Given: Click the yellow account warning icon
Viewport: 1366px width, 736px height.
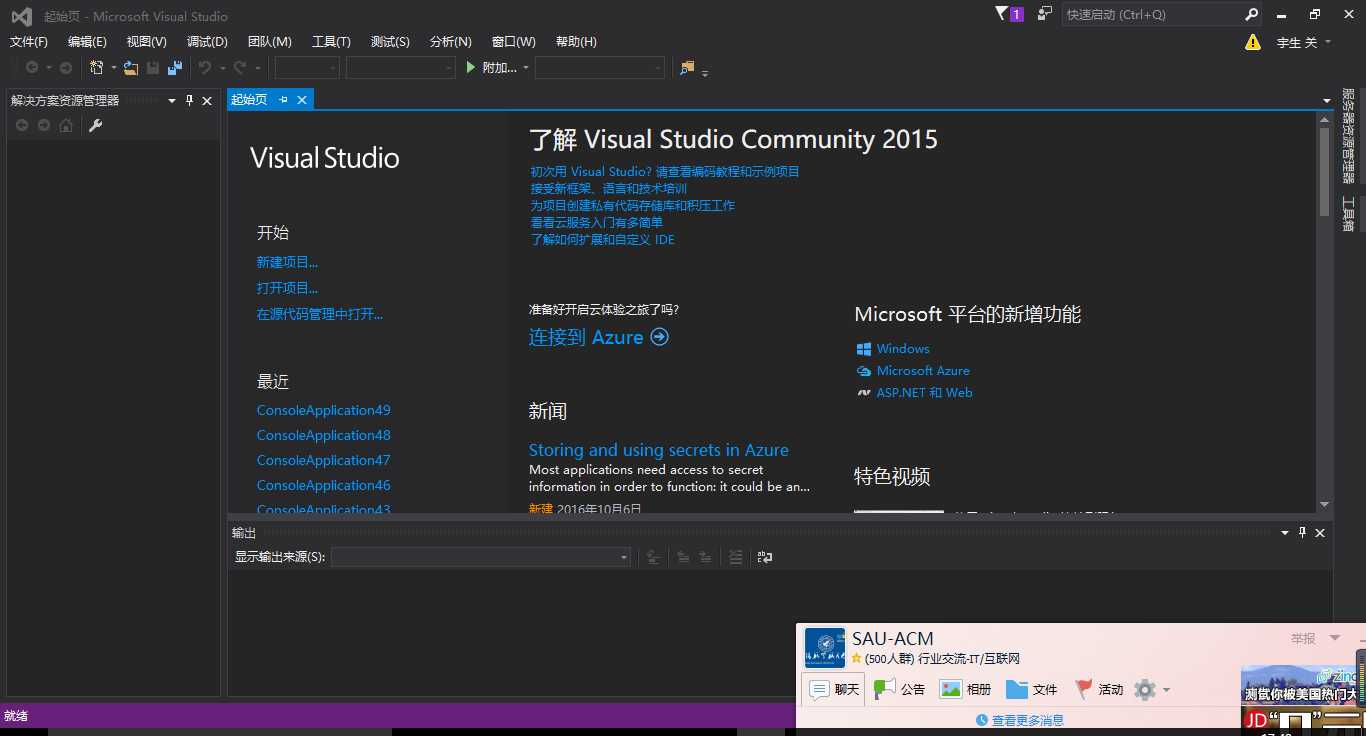Looking at the screenshot, I should (x=1253, y=42).
